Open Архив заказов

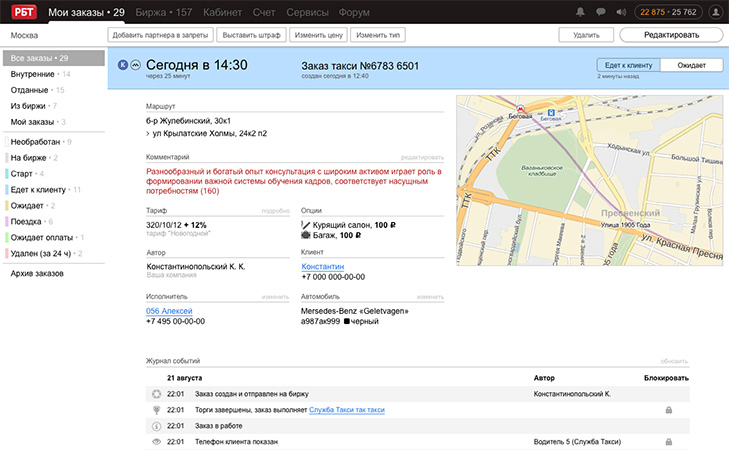37,273
